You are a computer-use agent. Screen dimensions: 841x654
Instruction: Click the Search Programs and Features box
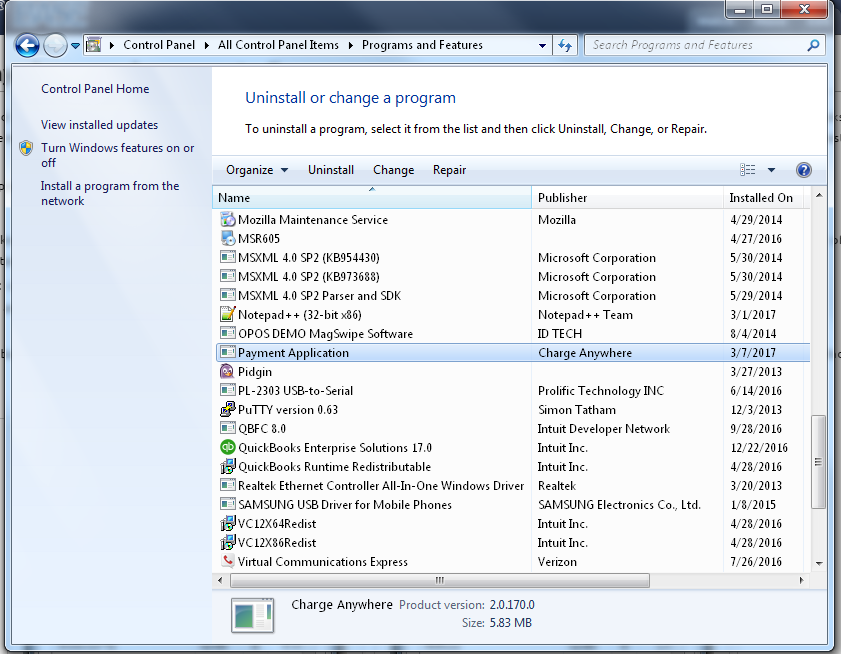pos(695,45)
